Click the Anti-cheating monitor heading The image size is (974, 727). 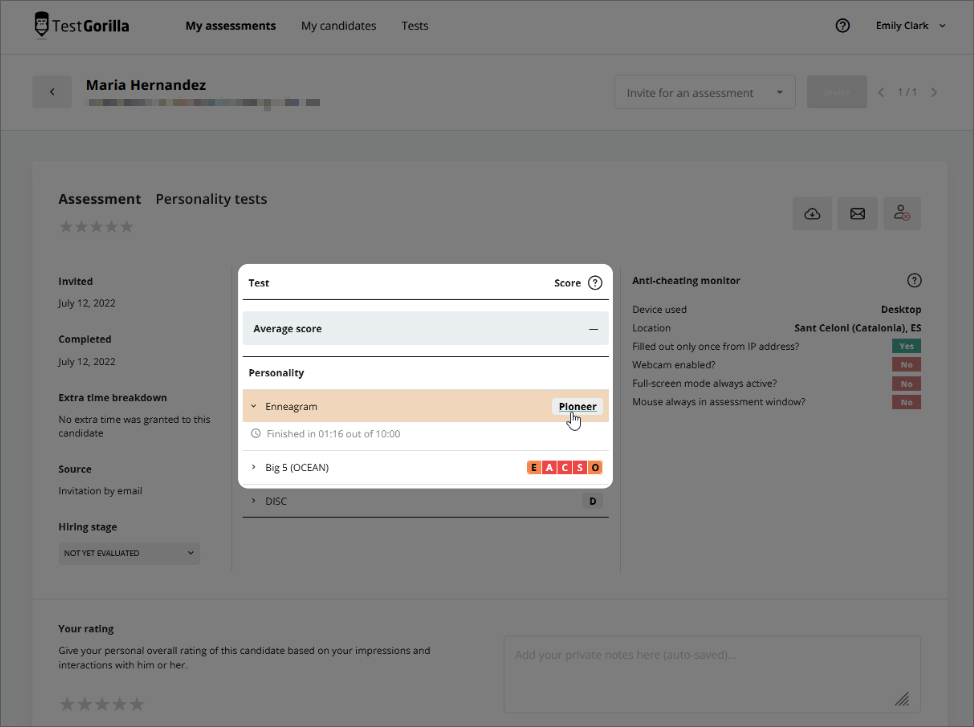(686, 280)
